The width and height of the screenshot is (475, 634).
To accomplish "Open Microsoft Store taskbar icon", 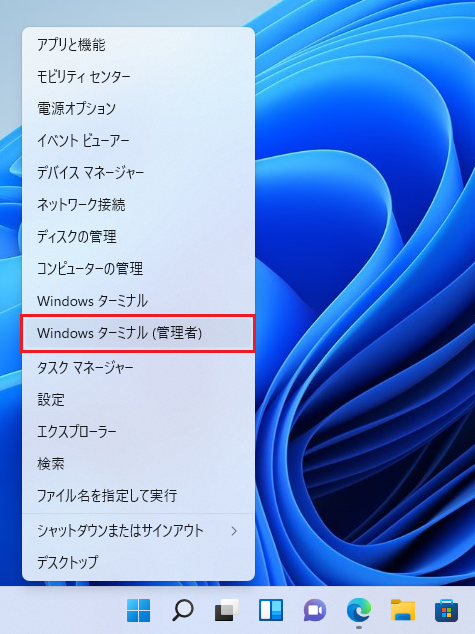I will tap(447, 611).
